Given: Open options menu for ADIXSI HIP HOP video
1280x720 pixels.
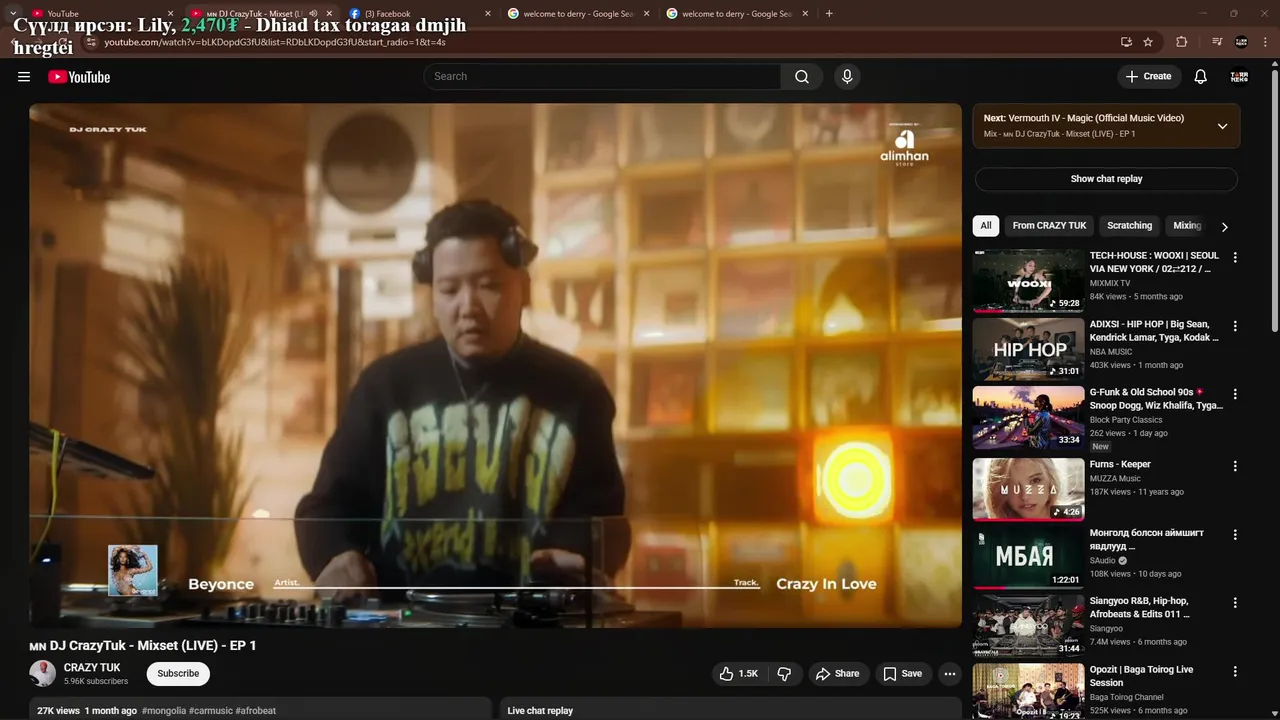Looking at the screenshot, I should [x=1235, y=326].
